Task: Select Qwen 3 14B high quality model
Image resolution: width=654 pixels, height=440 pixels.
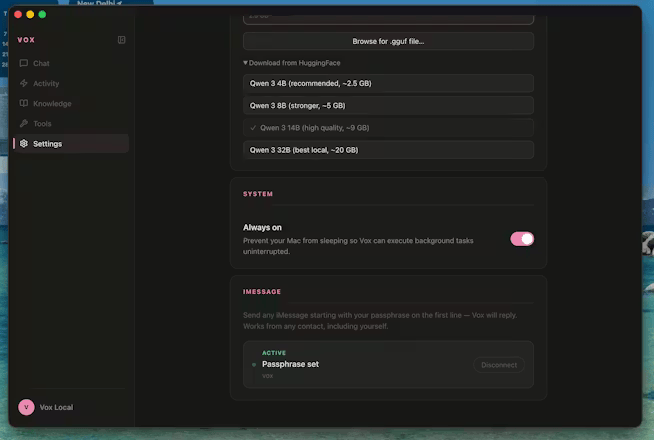Action: [x=388, y=128]
